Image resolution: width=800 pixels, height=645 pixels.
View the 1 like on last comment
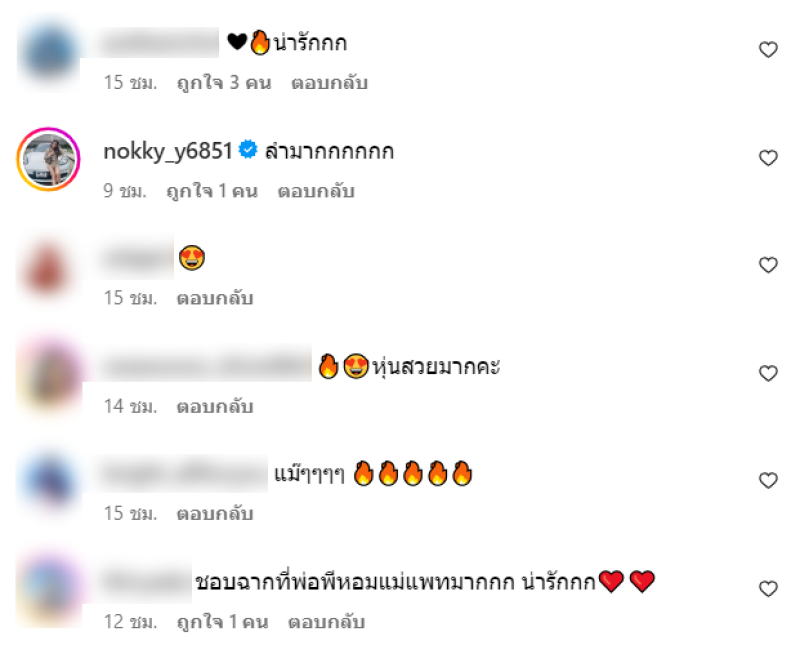[222, 622]
